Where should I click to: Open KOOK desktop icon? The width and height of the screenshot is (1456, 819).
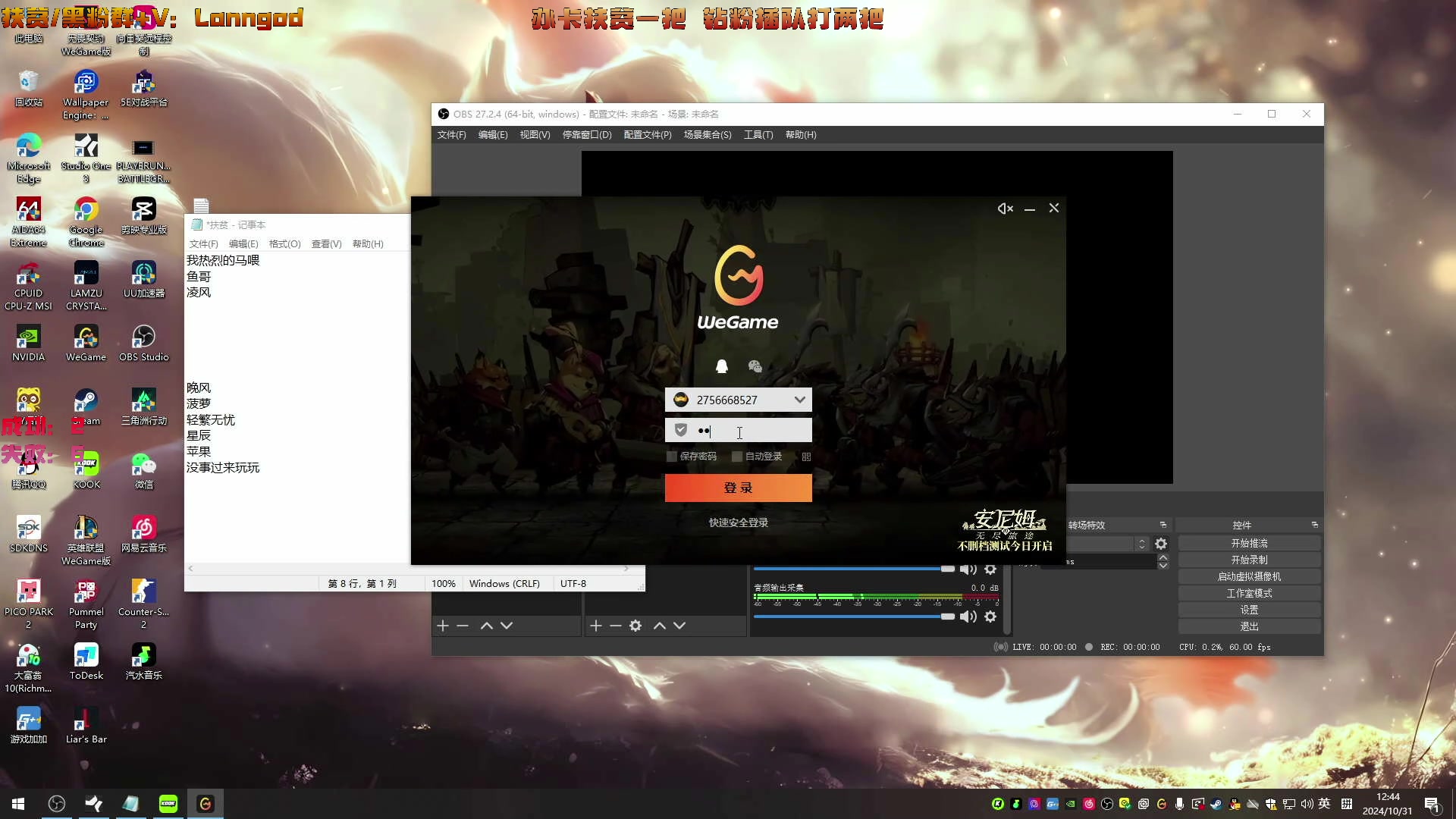tap(86, 470)
